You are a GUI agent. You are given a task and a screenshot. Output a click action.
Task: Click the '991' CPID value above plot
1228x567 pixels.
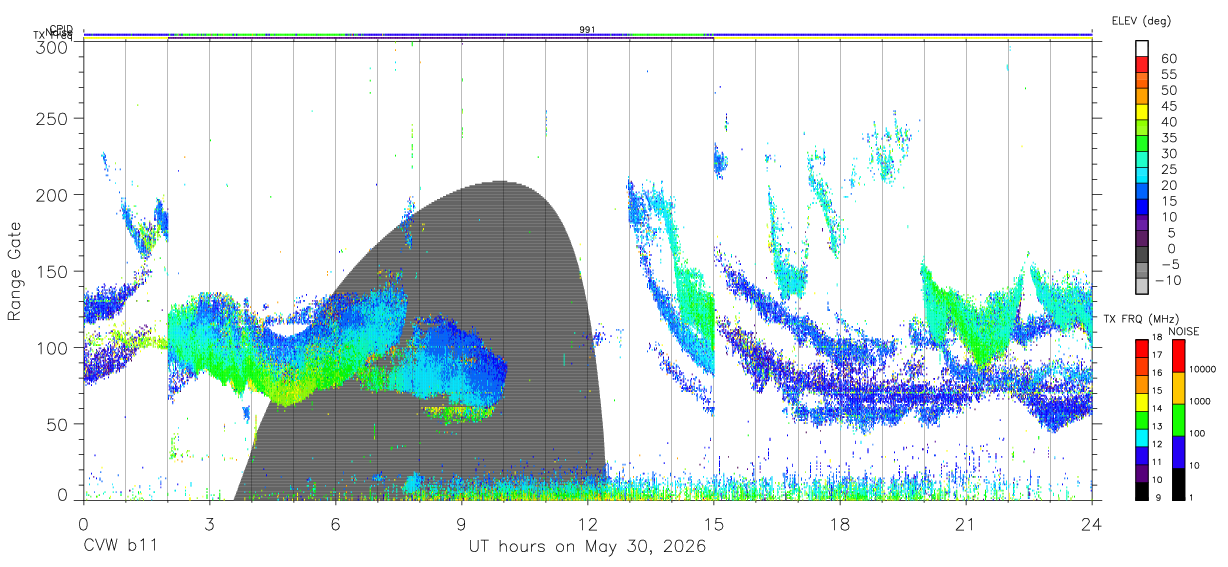tap(588, 30)
